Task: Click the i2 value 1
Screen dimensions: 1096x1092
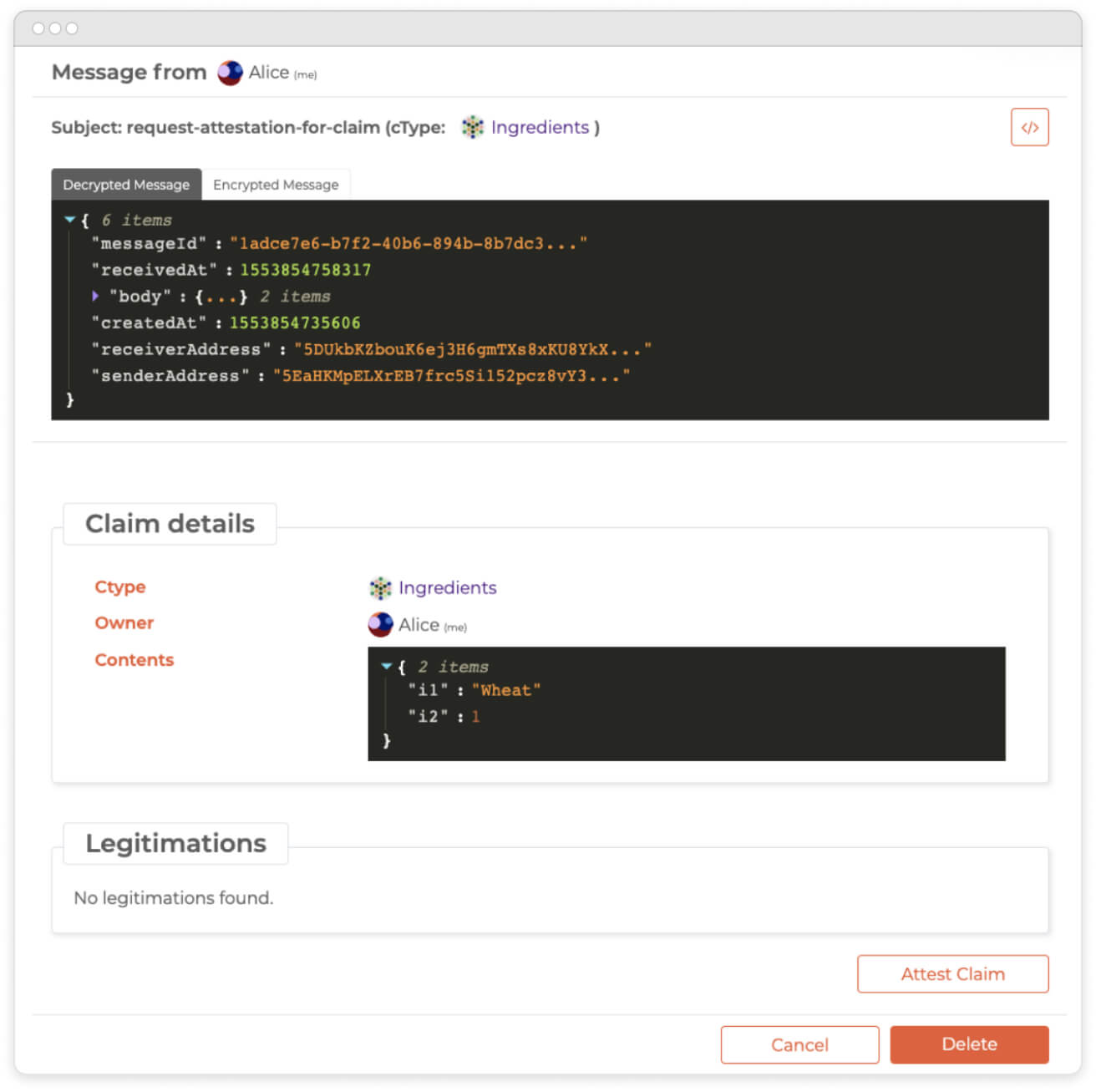Action: [x=475, y=716]
